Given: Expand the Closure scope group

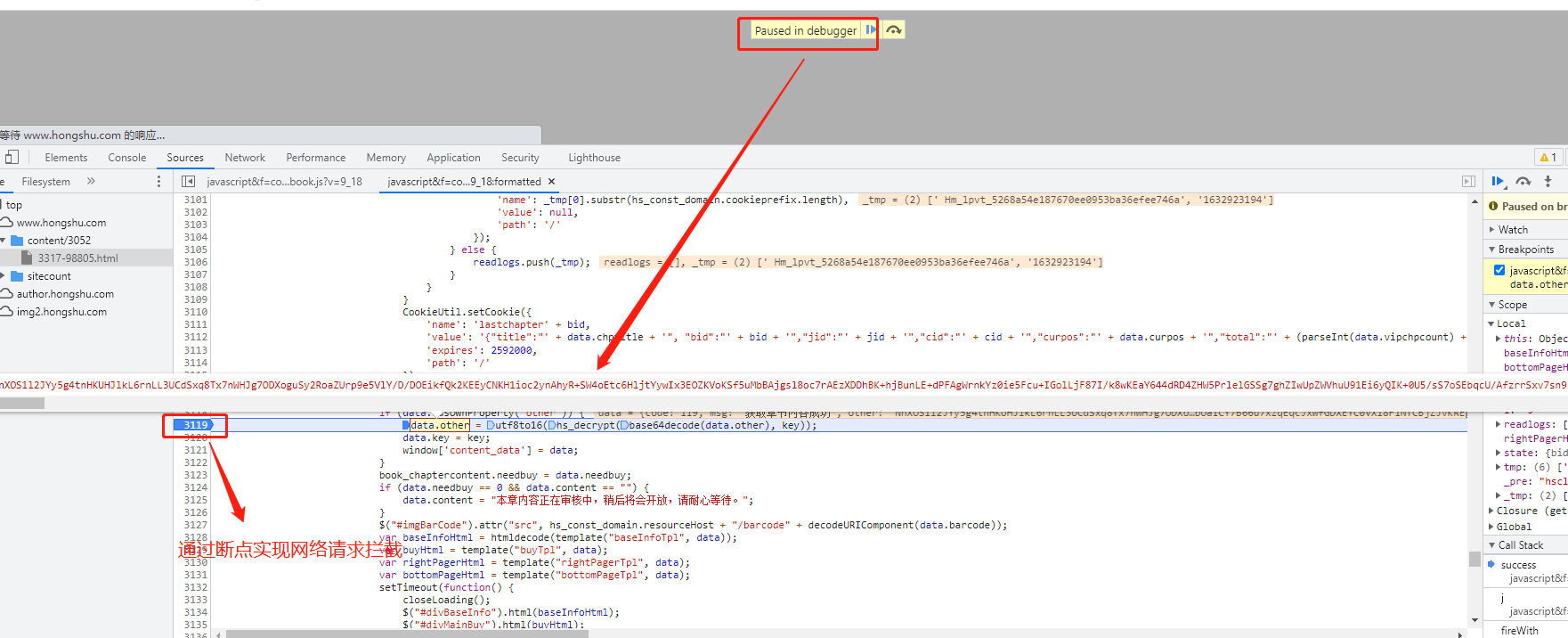Looking at the screenshot, I should (x=1491, y=511).
